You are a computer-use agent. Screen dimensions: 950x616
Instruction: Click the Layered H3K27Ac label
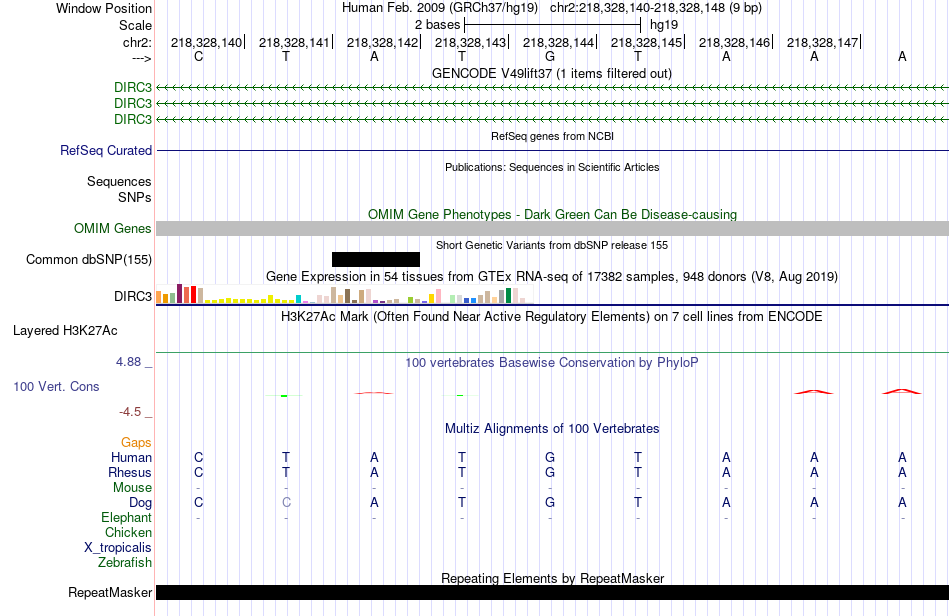(x=65, y=331)
